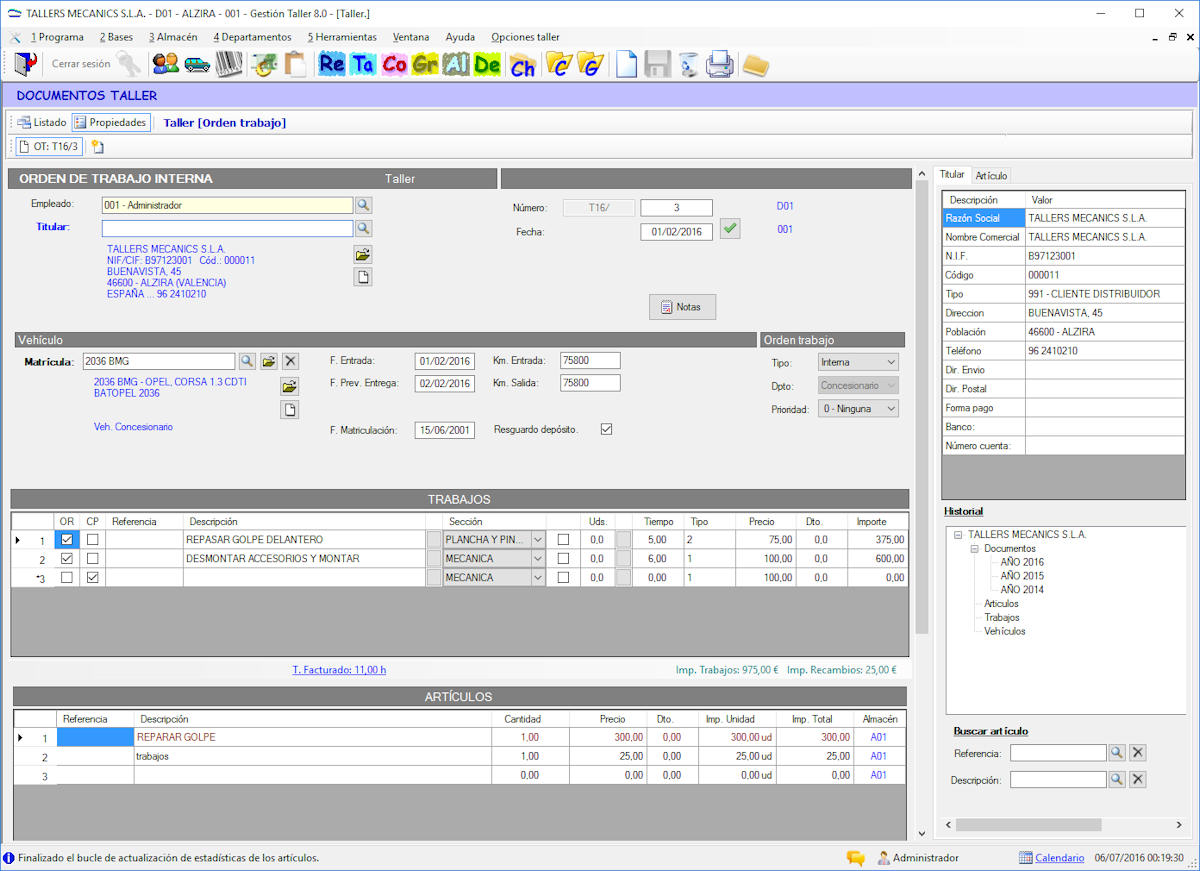Image resolution: width=1200 pixels, height=871 pixels.
Task: Collapse the Documentos tree node
Action: pyautogui.click(x=974, y=548)
